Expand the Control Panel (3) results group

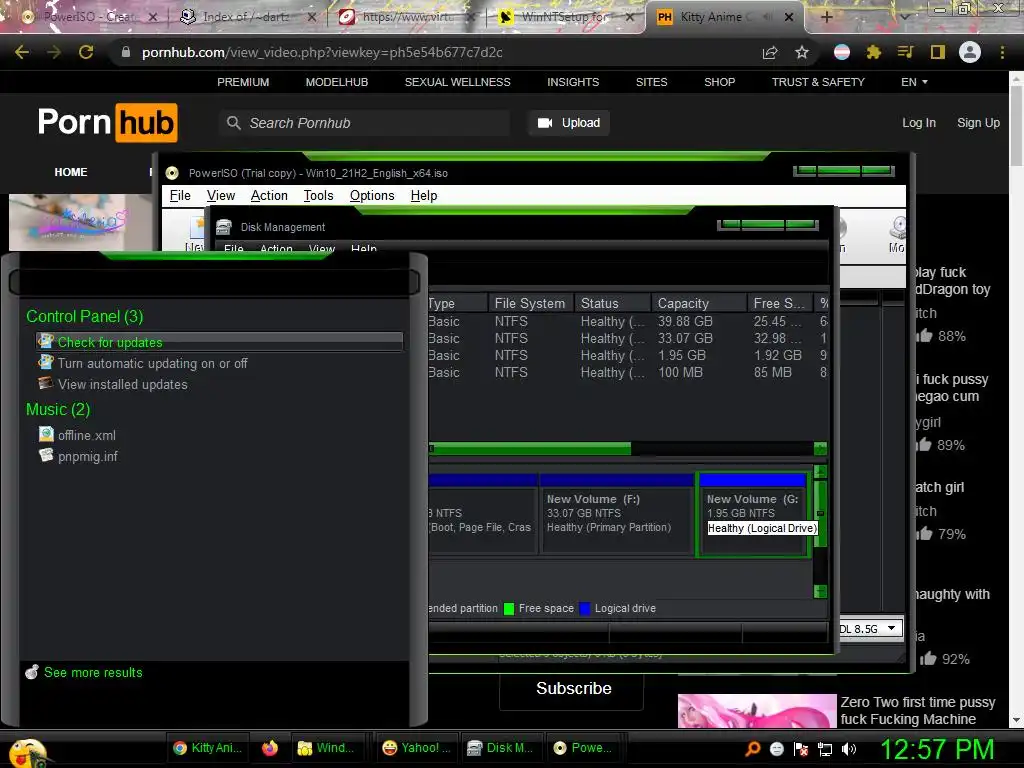click(84, 316)
